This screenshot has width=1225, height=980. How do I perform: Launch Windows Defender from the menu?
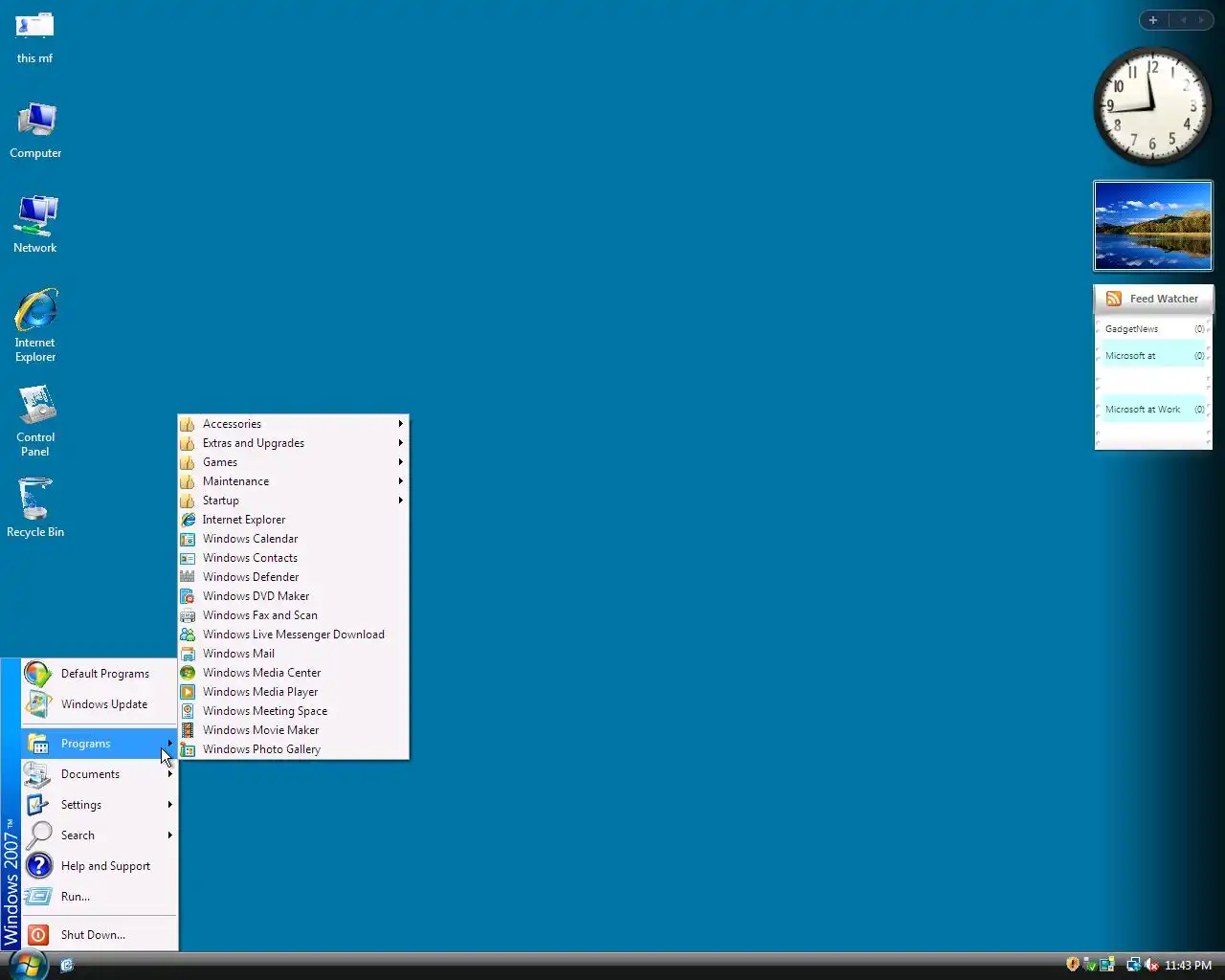[x=293, y=577]
